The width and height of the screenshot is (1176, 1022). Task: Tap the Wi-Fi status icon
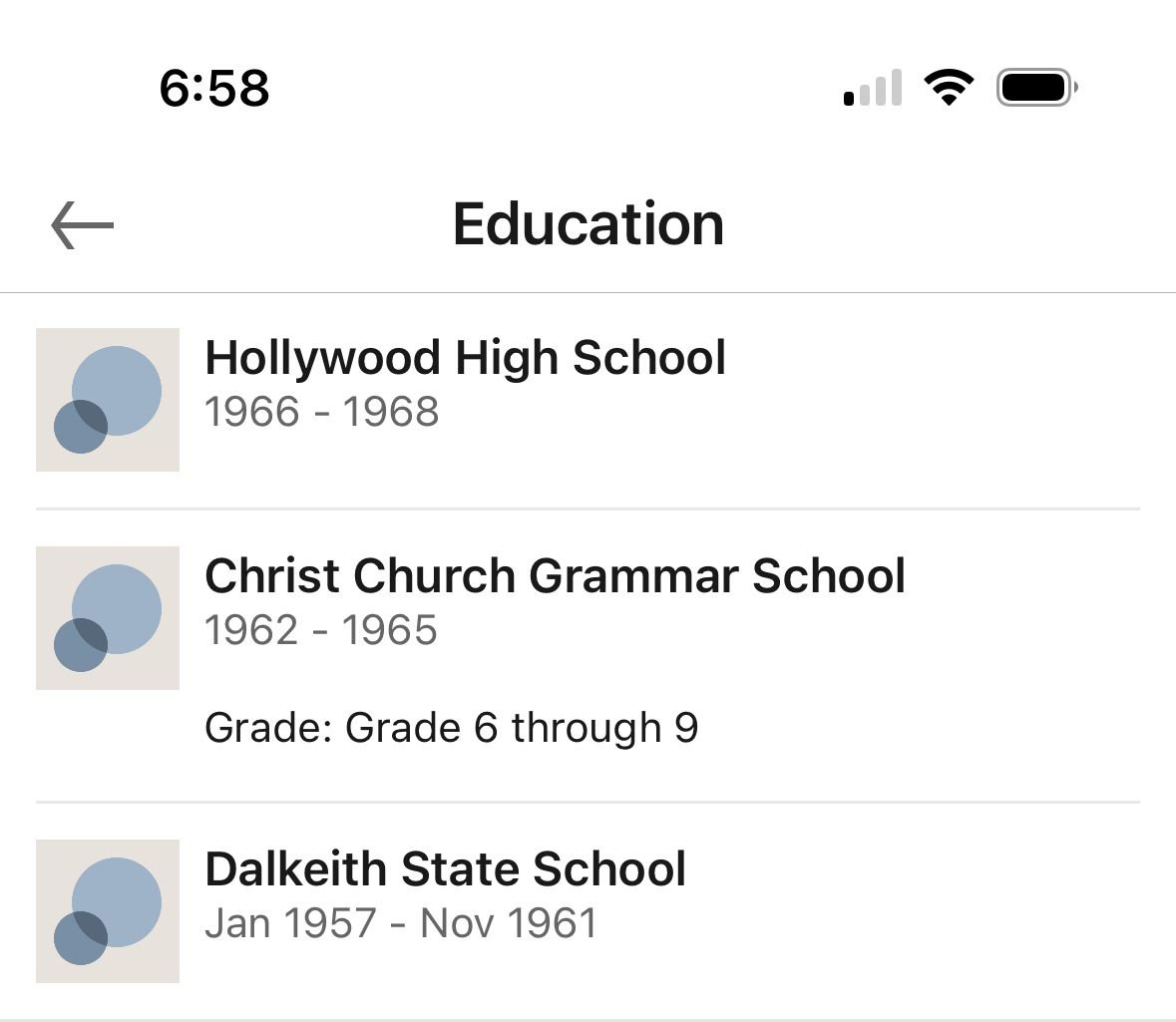point(949,88)
